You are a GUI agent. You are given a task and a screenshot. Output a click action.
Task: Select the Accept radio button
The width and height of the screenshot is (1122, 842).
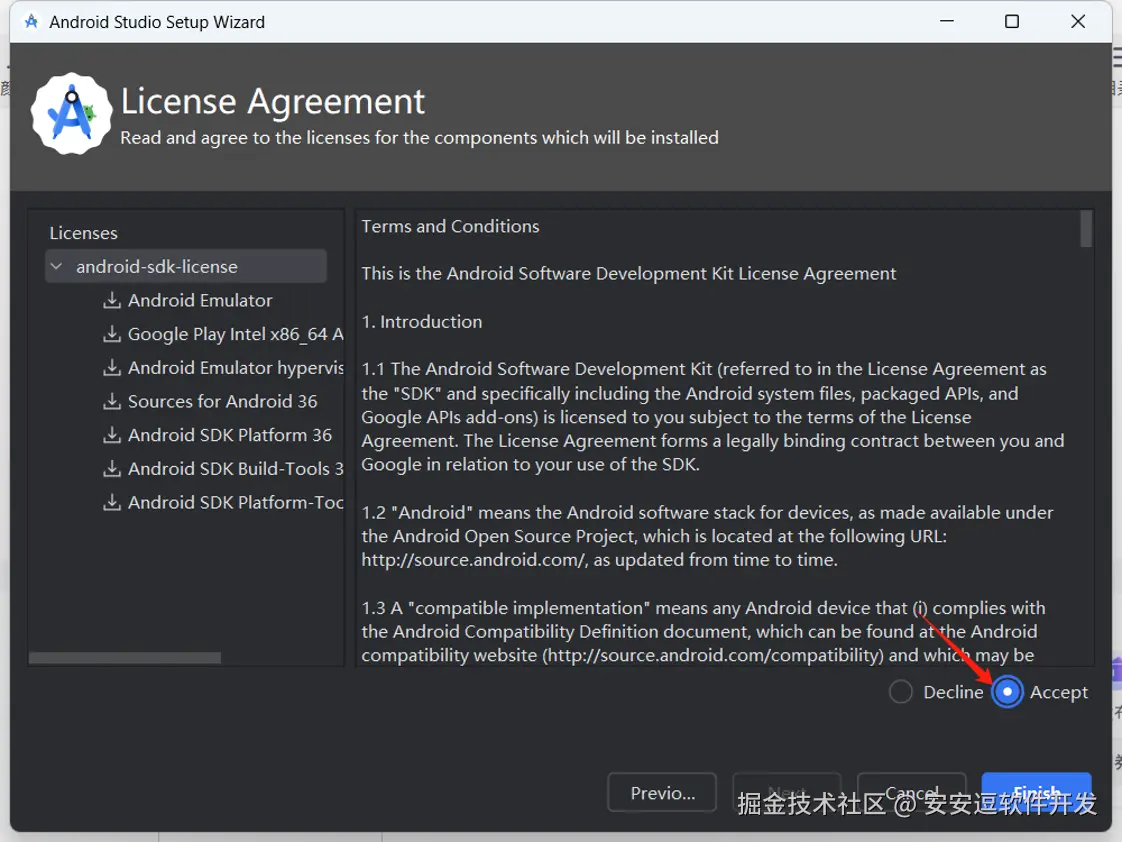[1007, 692]
